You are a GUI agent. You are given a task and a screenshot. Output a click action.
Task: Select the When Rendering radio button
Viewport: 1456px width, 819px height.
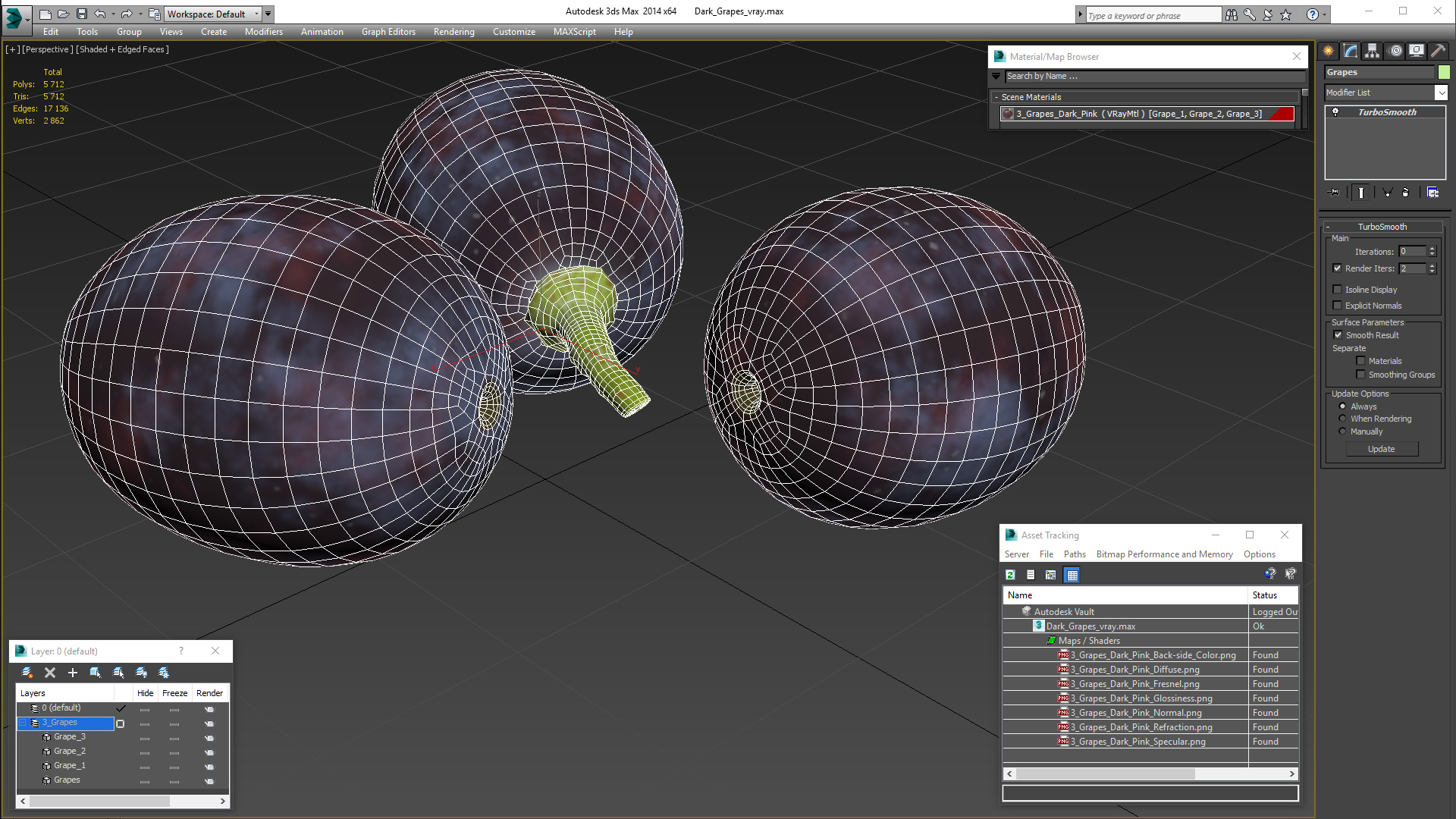pyautogui.click(x=1342, y=419)
